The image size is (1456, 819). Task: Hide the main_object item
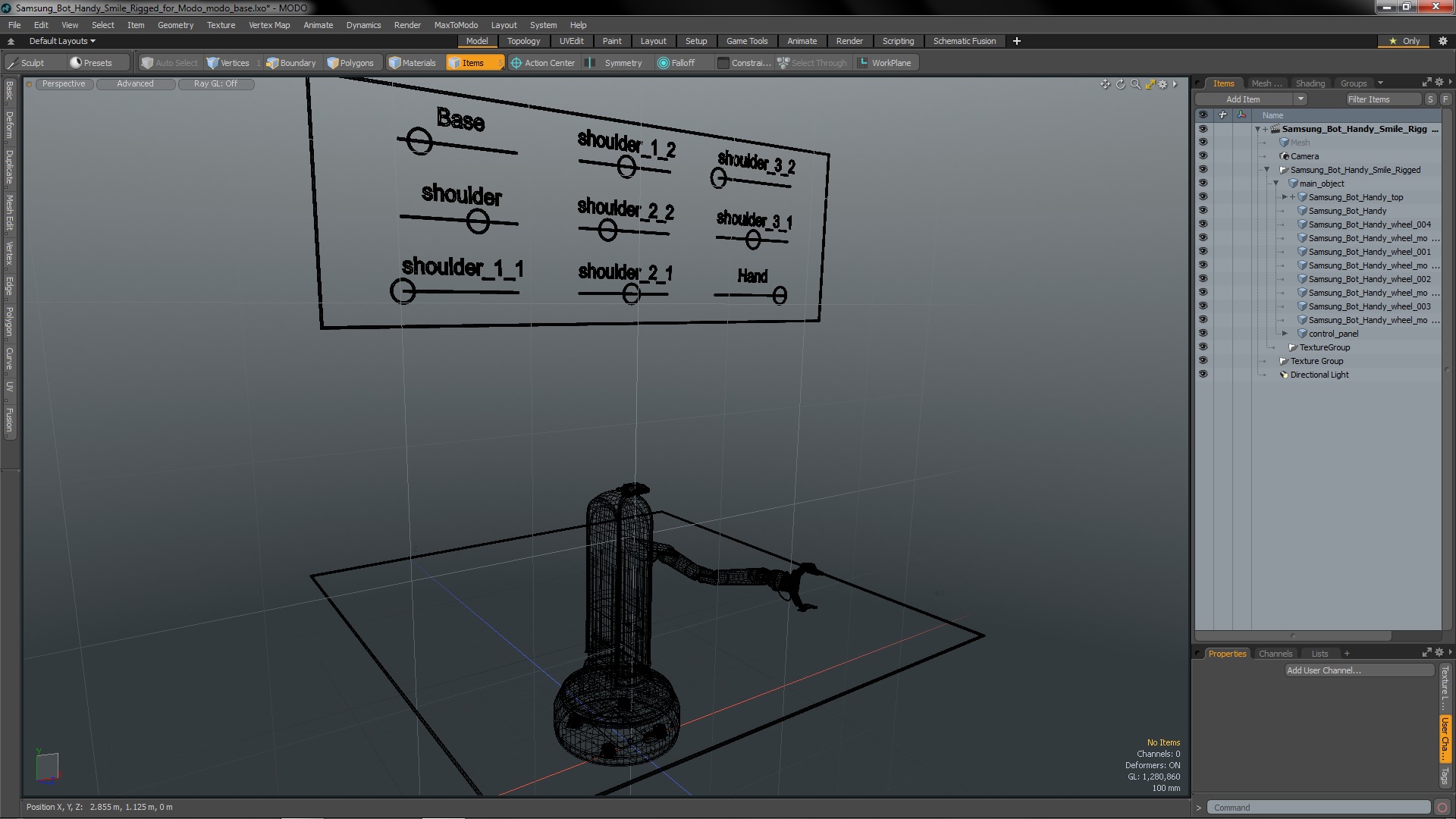click(x=1203, y=184)
